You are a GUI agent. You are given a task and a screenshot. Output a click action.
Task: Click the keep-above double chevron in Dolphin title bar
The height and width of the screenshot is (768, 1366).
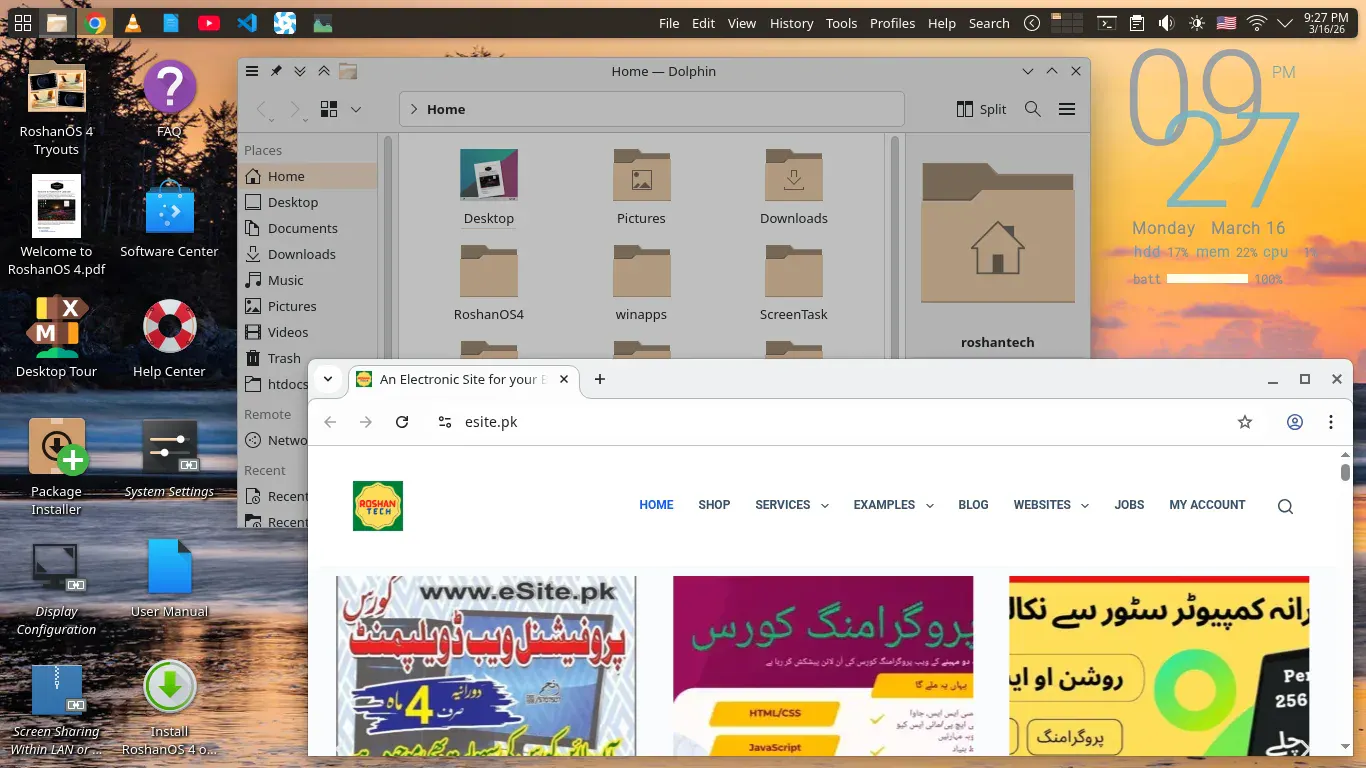pyautogui.click(x=324, y=71)
